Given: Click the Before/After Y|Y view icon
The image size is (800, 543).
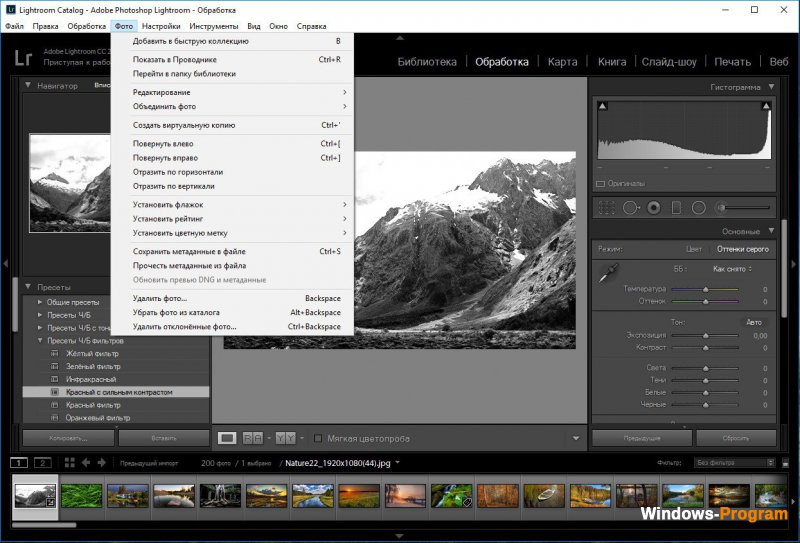Looking at the screenshot, I should (x=286, y=438).
